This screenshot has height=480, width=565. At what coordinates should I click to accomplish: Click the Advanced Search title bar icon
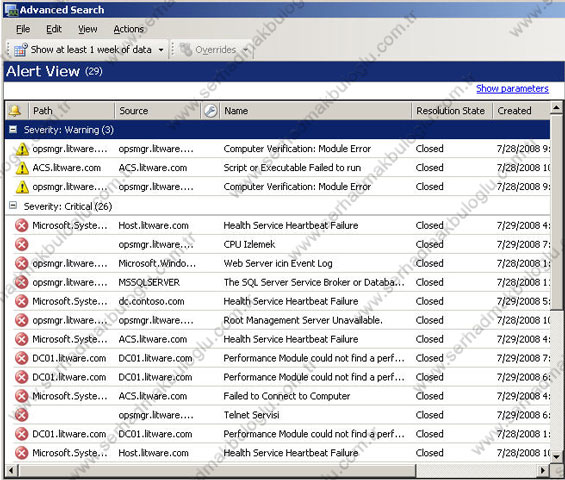[x=11, y=10]
